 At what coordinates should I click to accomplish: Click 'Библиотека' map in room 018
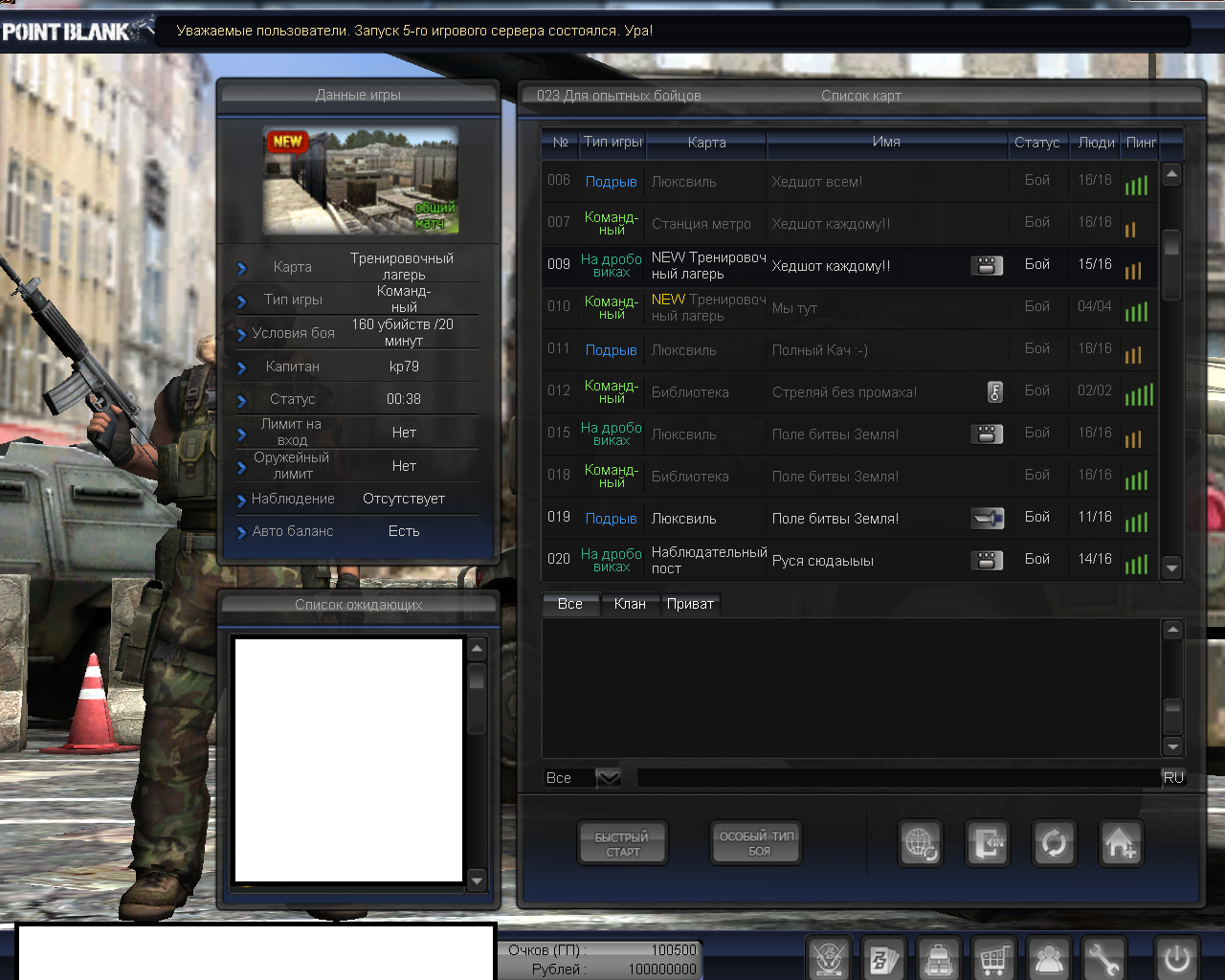coord(690,477)
